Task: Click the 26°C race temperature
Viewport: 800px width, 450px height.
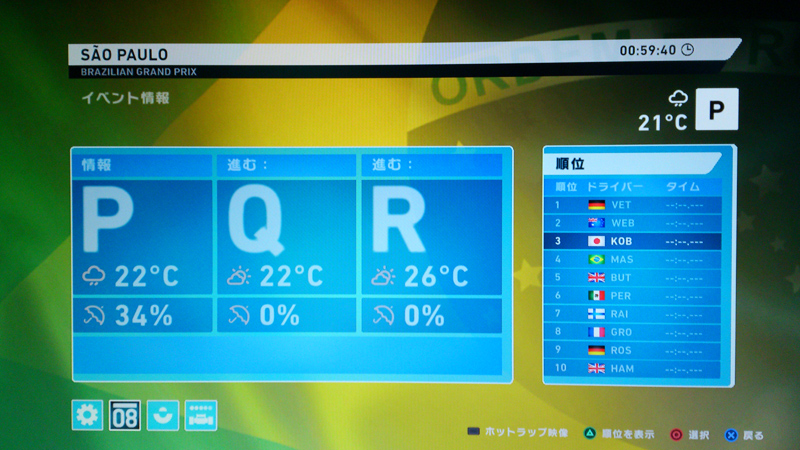Action: tap(436, 277)
